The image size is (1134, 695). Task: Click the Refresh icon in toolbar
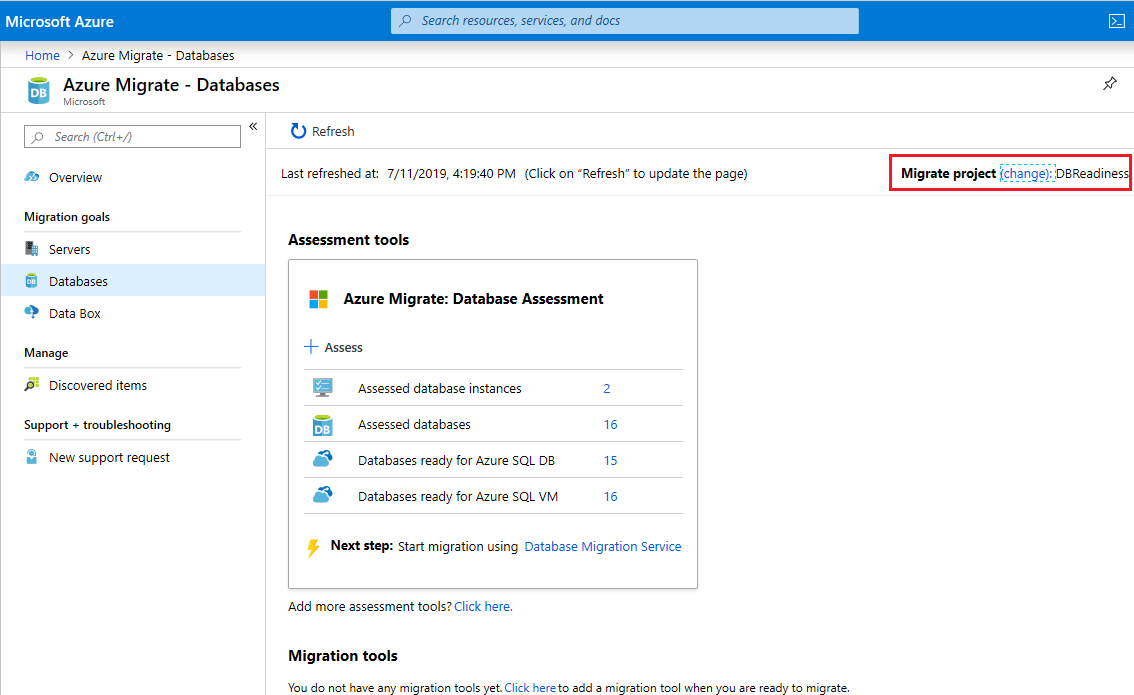(x=298, y=131)
